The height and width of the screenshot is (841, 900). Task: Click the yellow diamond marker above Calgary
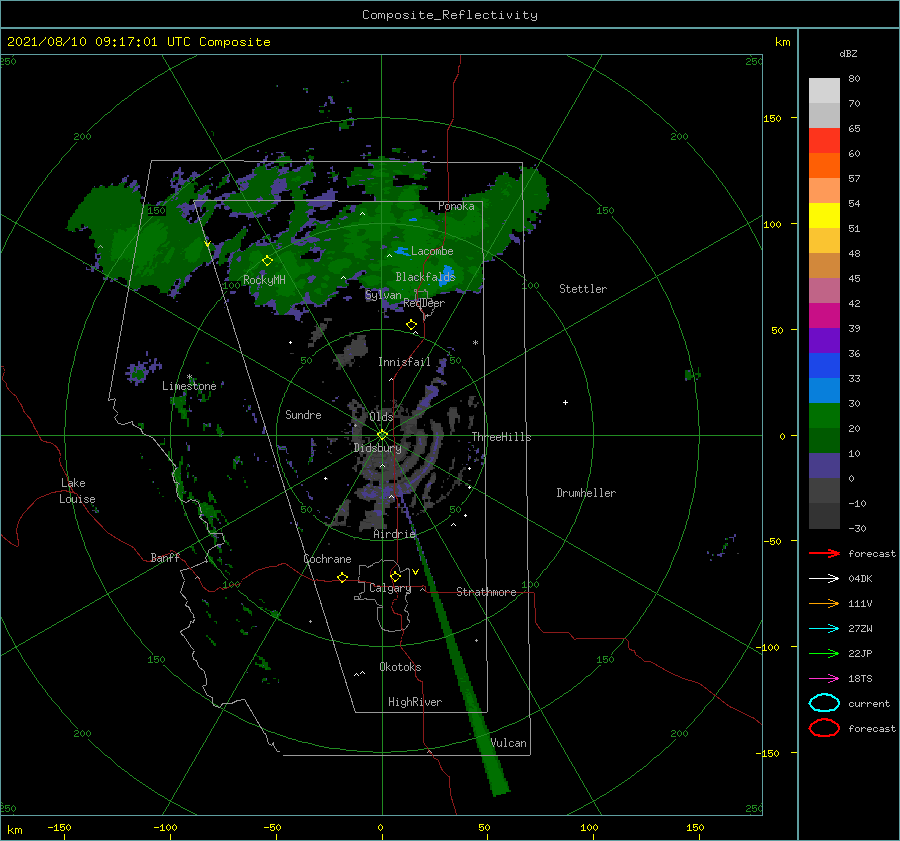[x=395, y=576]
